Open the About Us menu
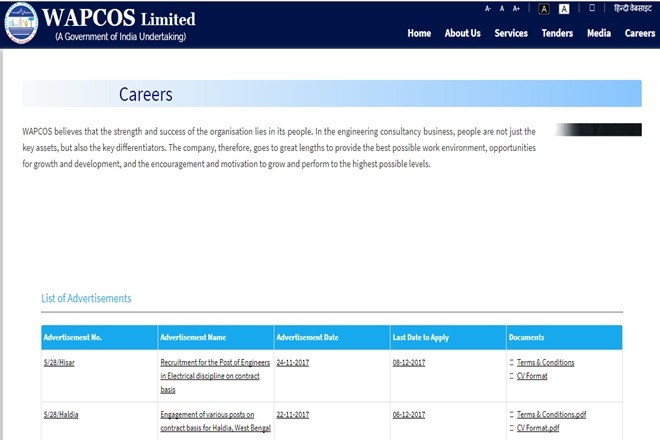 point(462,33)
